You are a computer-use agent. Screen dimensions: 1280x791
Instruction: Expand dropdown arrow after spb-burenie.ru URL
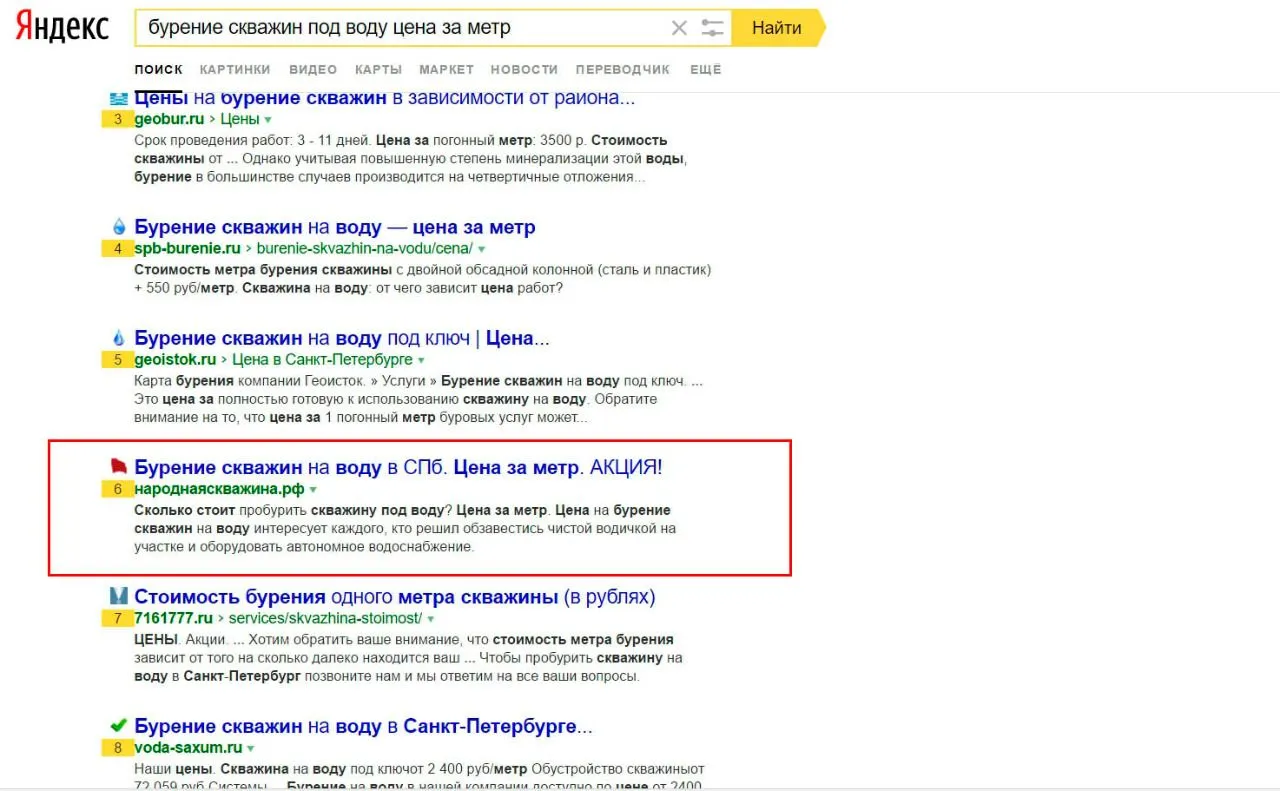tap(481, 249)
